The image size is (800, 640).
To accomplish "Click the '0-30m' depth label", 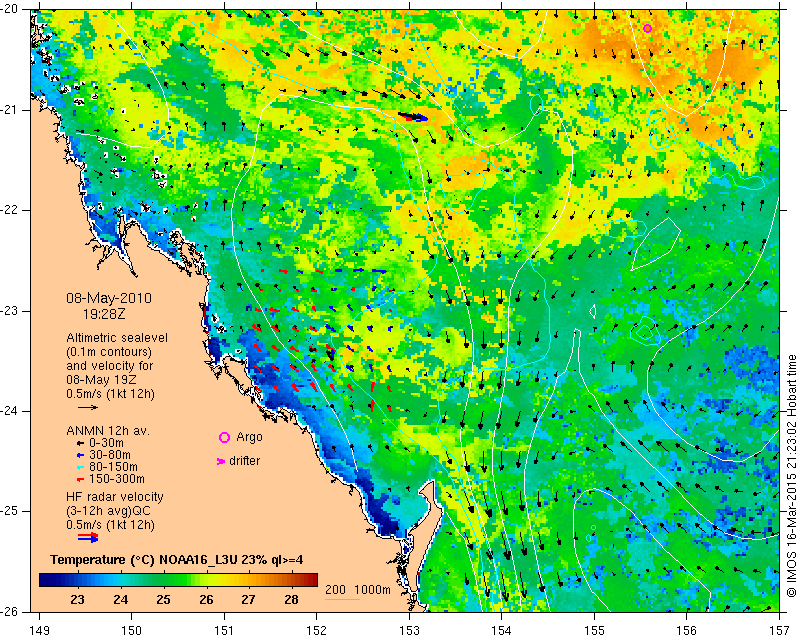I will (x=106, y=443).
